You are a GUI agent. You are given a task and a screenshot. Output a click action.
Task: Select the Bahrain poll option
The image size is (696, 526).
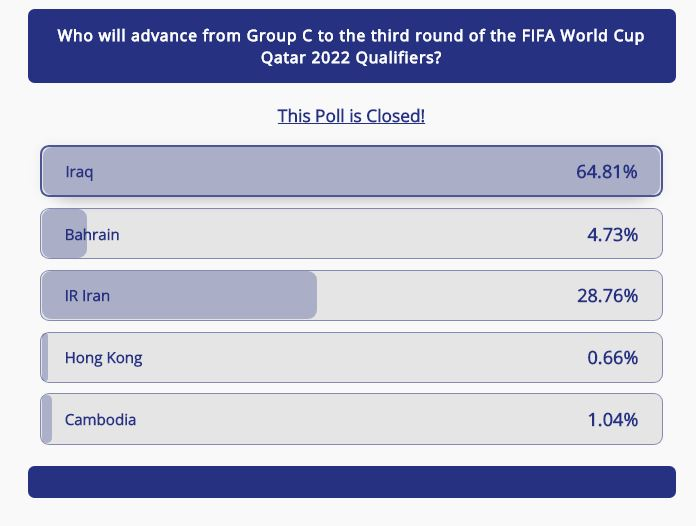pos(351,233)
